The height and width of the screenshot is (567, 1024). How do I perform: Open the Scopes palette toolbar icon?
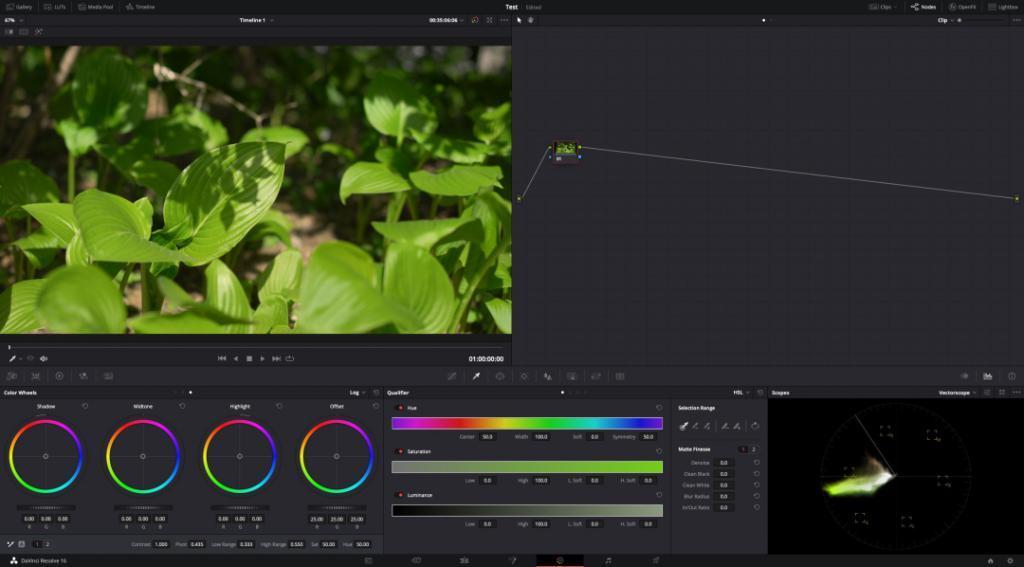pos(987,376)
